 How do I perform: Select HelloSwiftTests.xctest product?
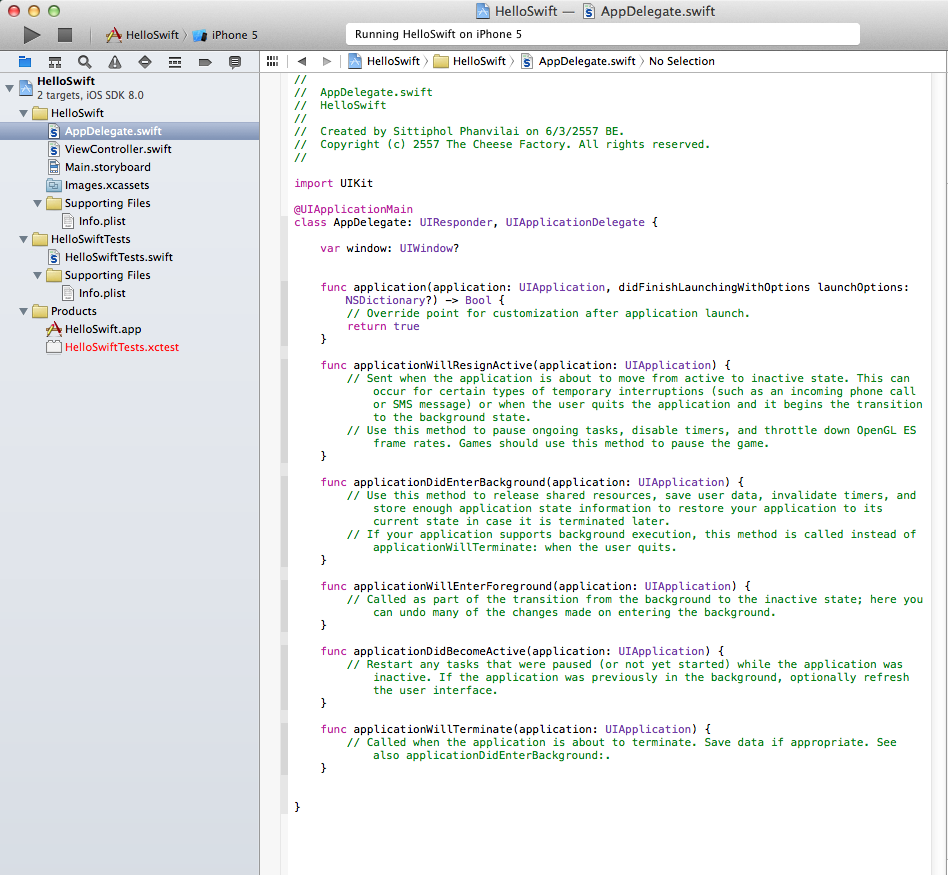pyautogui.click(x=129, y=347)
